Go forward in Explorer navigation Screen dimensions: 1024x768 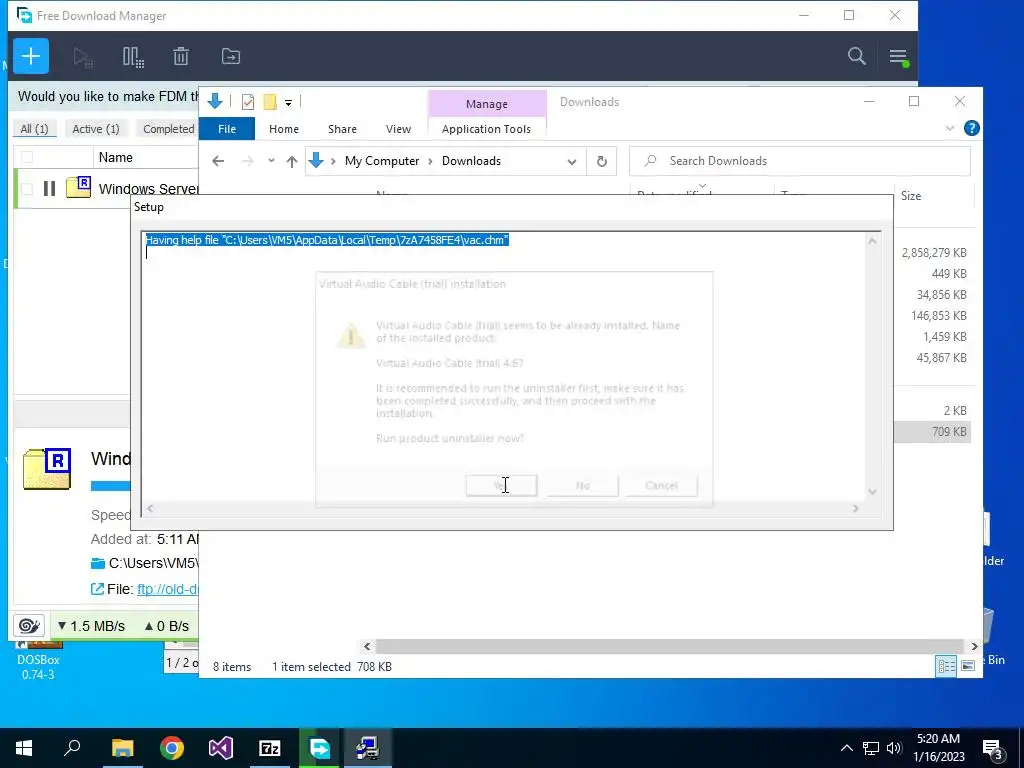pyautogui.click(x=248, y=161)
